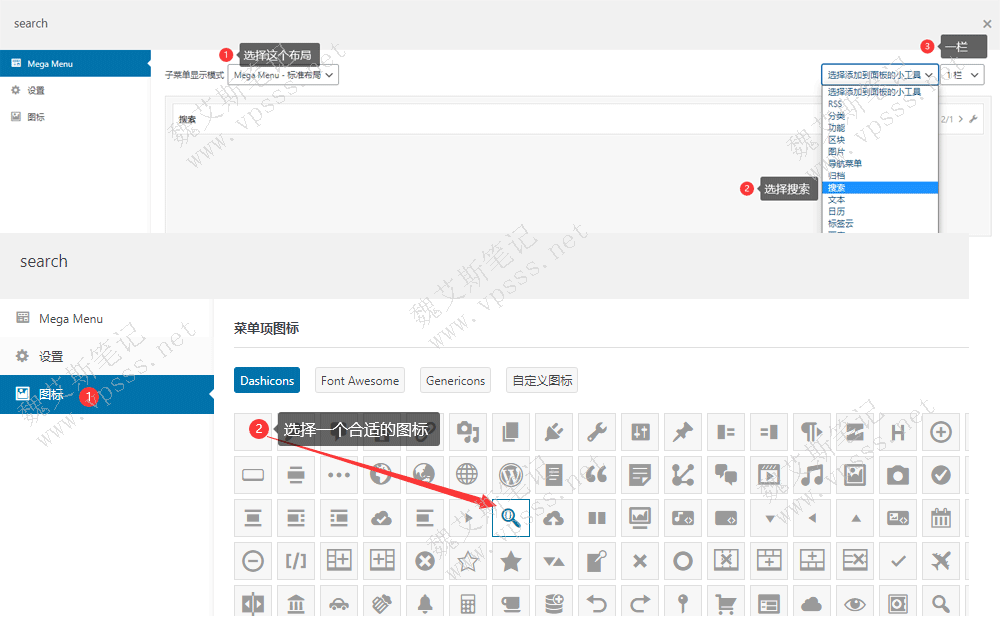Viewport: 1000px width, 617px height.
Task: Select the circled checkmark icon
Action: tap(941, 475)
